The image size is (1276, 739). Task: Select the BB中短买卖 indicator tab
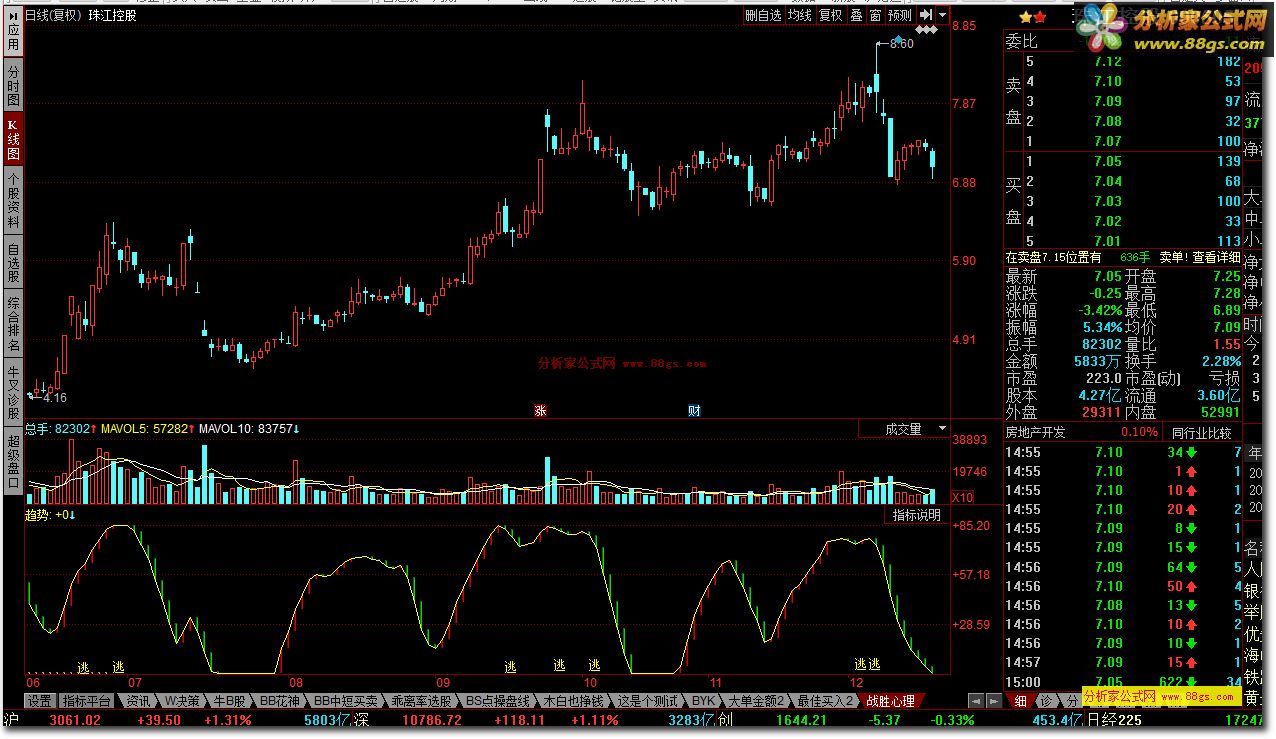click(346, 701)
